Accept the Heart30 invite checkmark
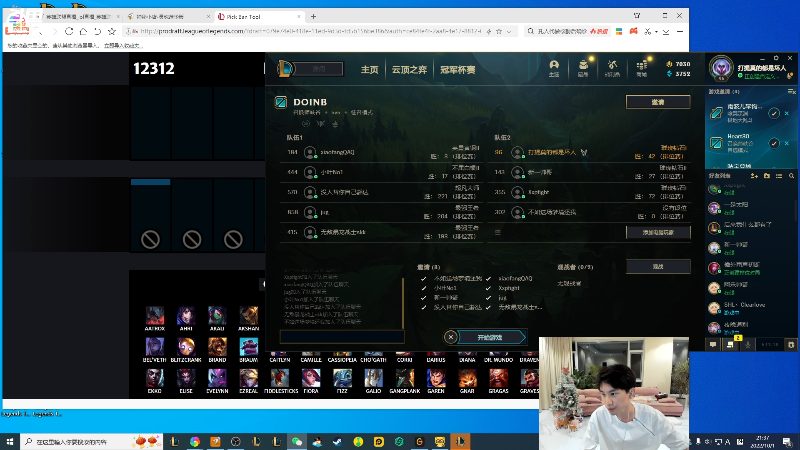 (774, 143)
